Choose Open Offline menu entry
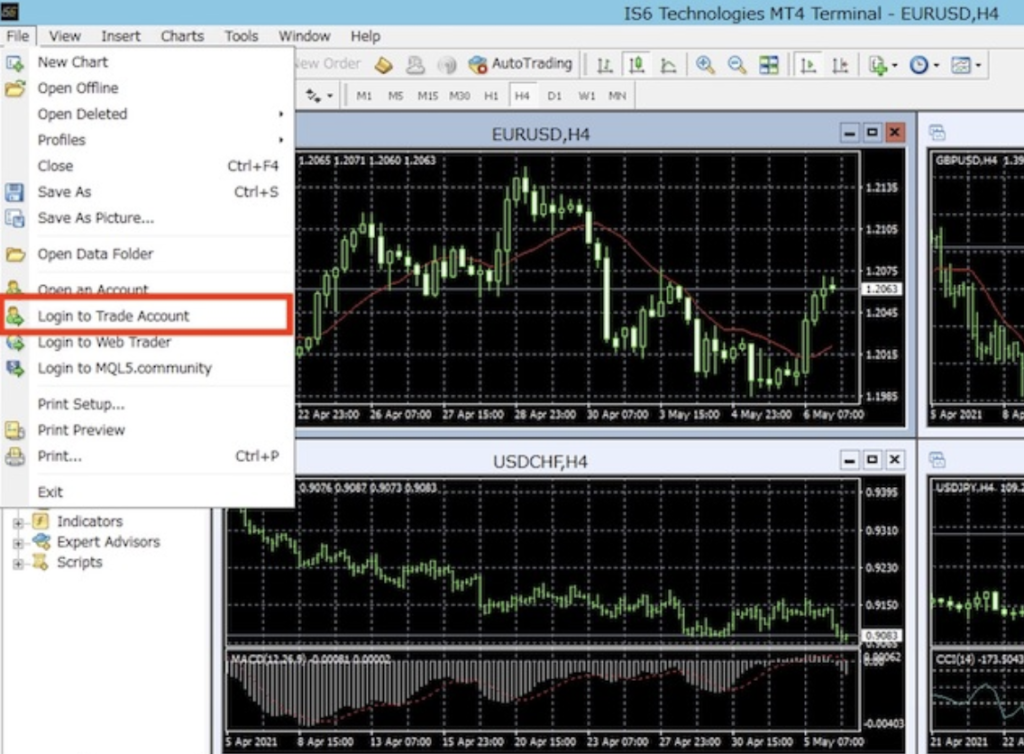This screenshot has width=1024, height=754. pos(147,88)
